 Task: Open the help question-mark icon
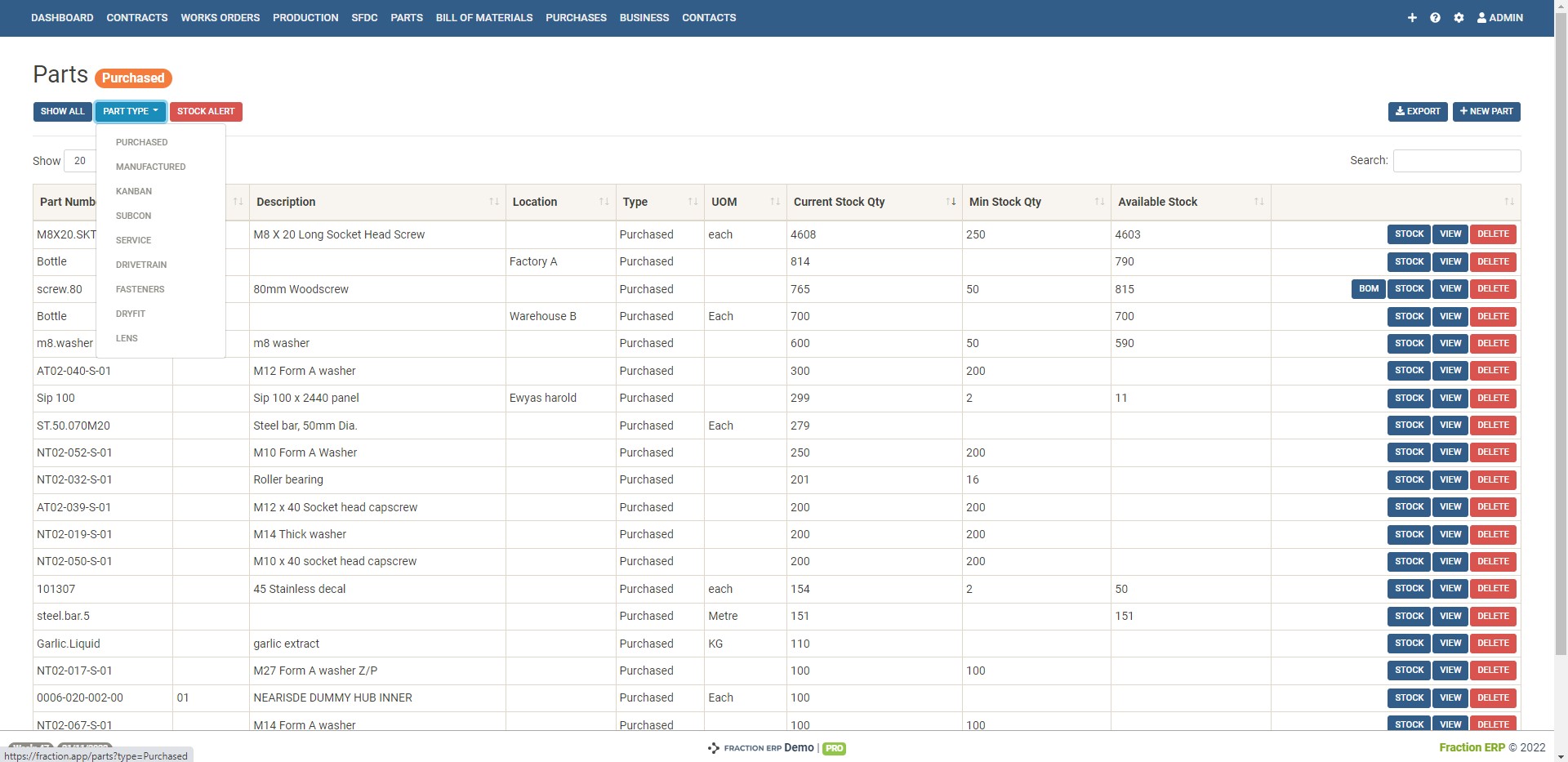(1435, 17)
